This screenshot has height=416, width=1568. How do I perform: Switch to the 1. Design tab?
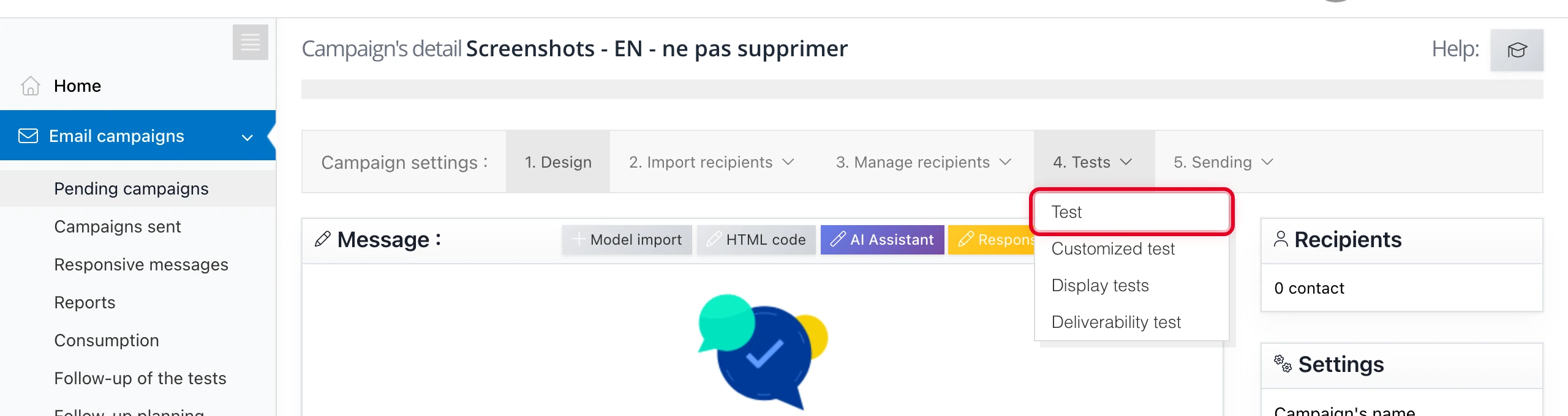pos(558,162)
